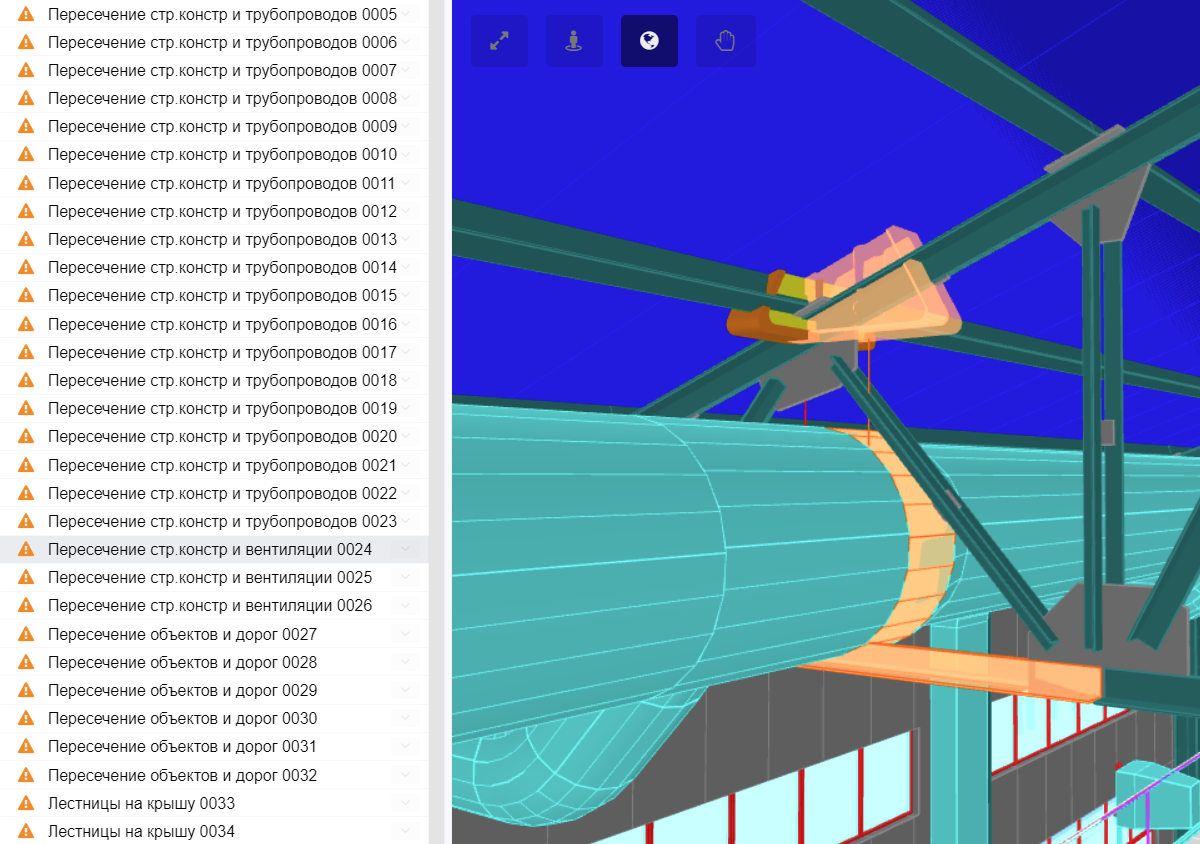The height and width of the screenshot is (844, 1200).
Task: Select Пересечение стр.констр и трубопроводов 0018
Action: [222, 380]
